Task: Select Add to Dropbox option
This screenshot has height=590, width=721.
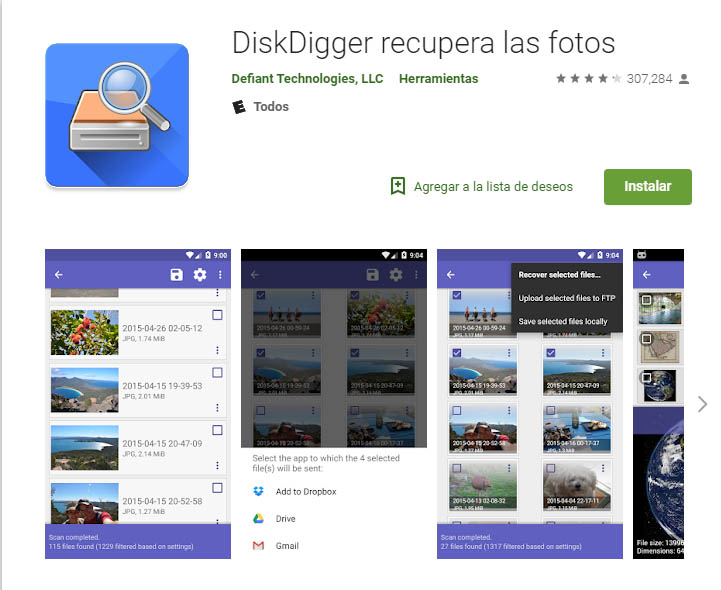Action: click(x=306, y=492)
